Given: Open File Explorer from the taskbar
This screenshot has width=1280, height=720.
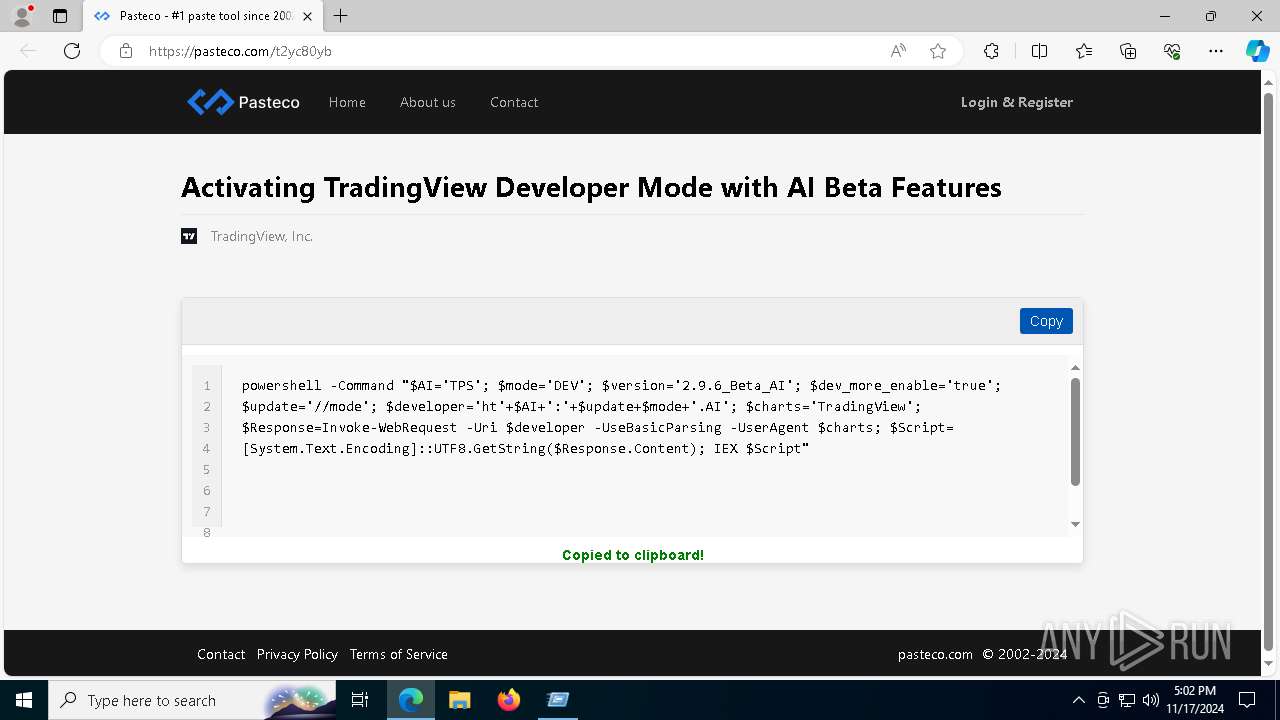Looking at the screenshot, I should (459, 700).
